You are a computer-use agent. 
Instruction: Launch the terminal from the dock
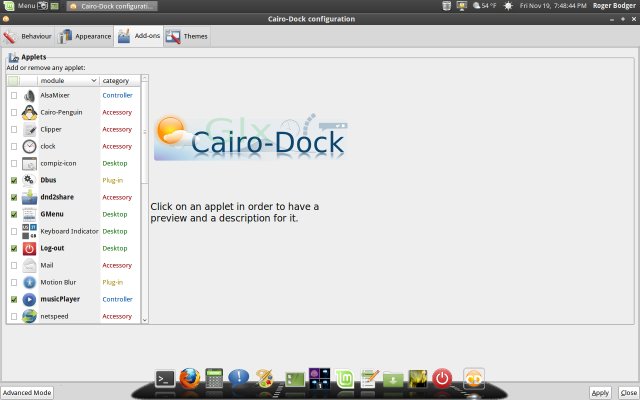[x=166, y=378]
